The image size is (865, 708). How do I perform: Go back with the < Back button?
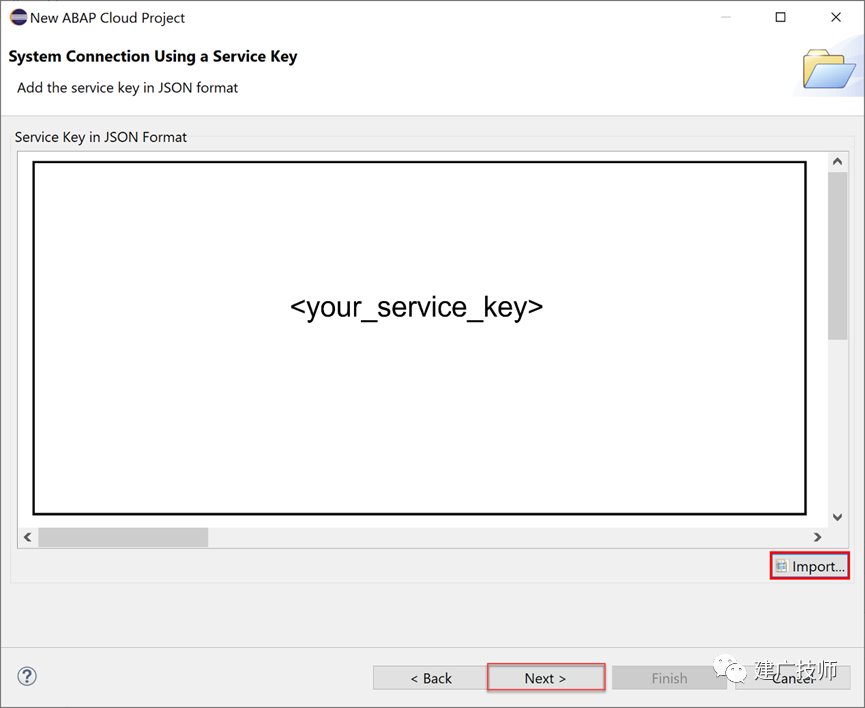click(430, 678)
